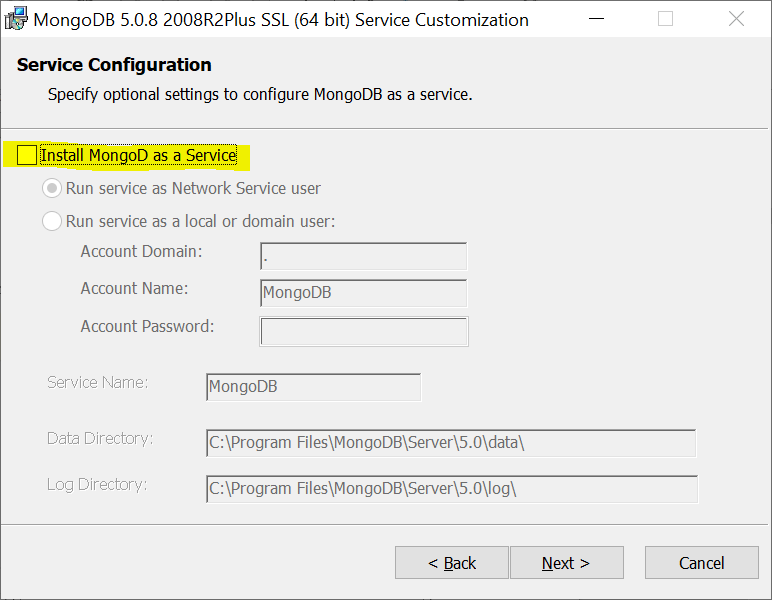Screen dimensions: 772x600
Task: Select the Service Name text box
Action: 313,387
